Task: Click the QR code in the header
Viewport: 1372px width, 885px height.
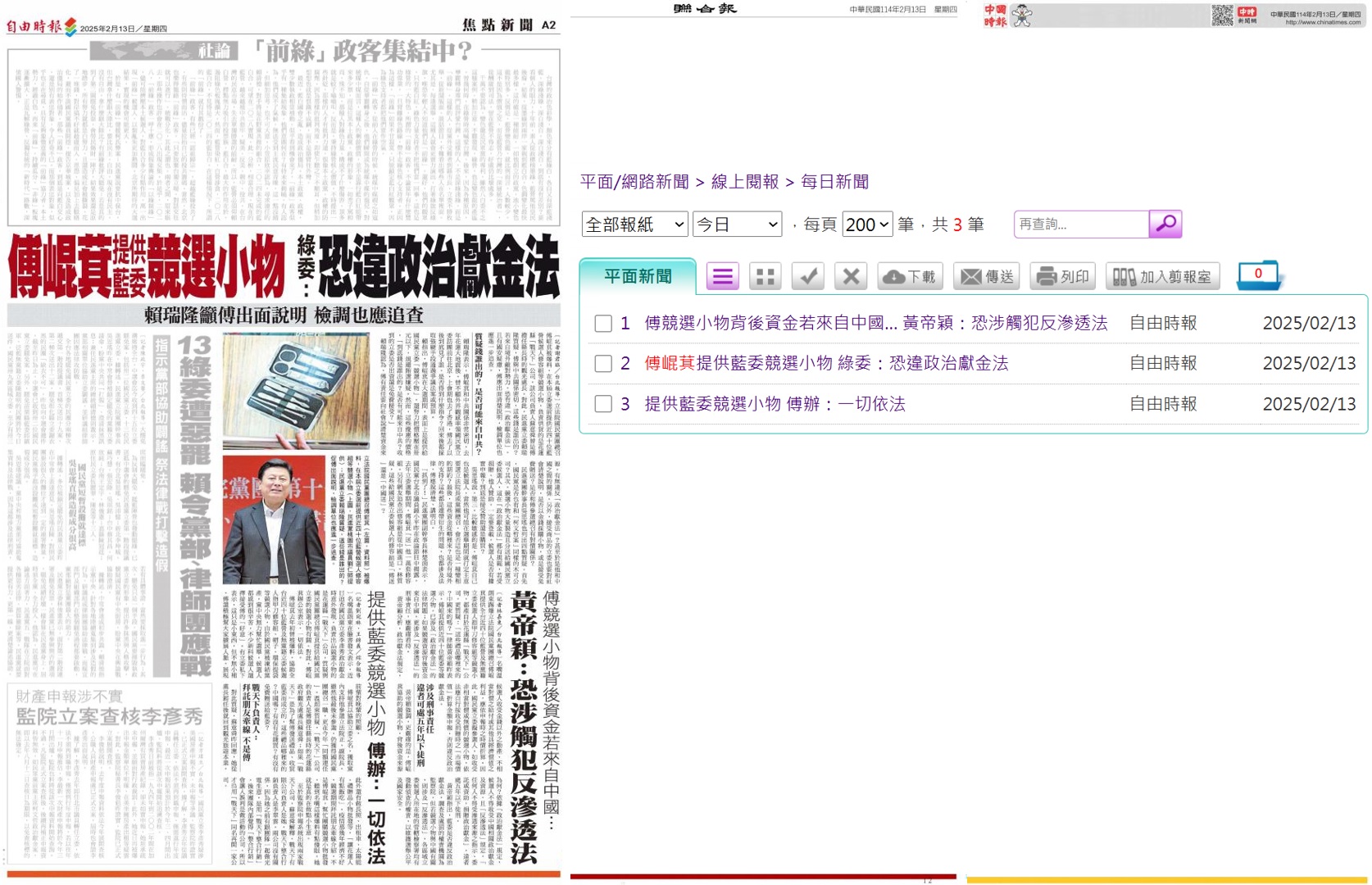Action: (x=1222, y=15)
